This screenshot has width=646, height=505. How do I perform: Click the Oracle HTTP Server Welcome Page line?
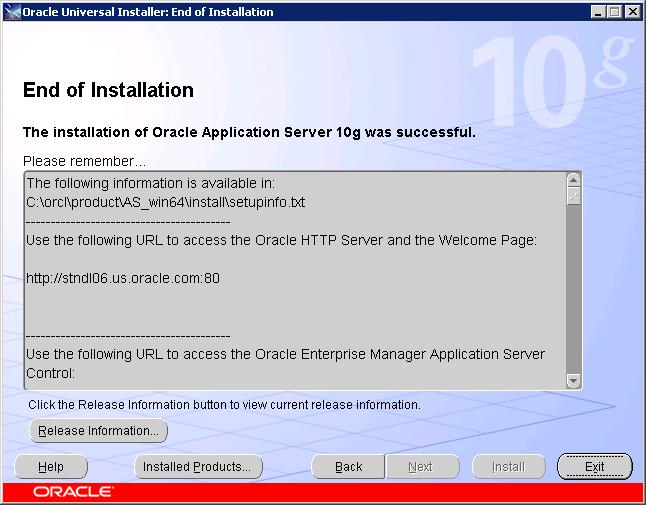281,240
